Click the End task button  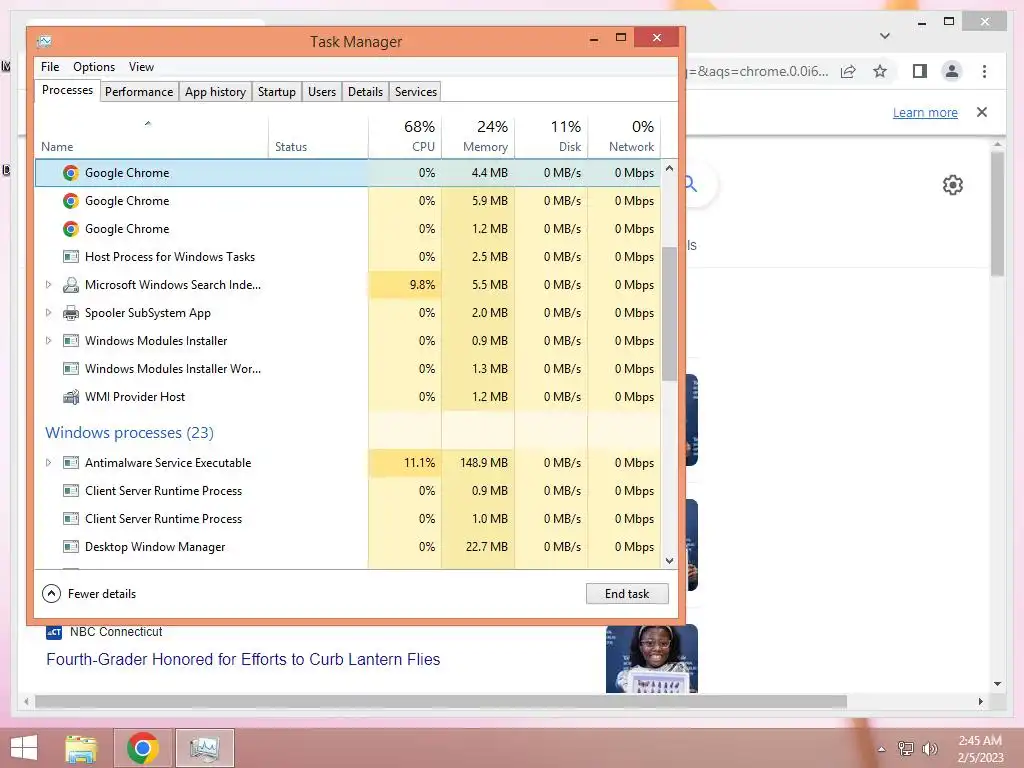[x=627, y=594]
